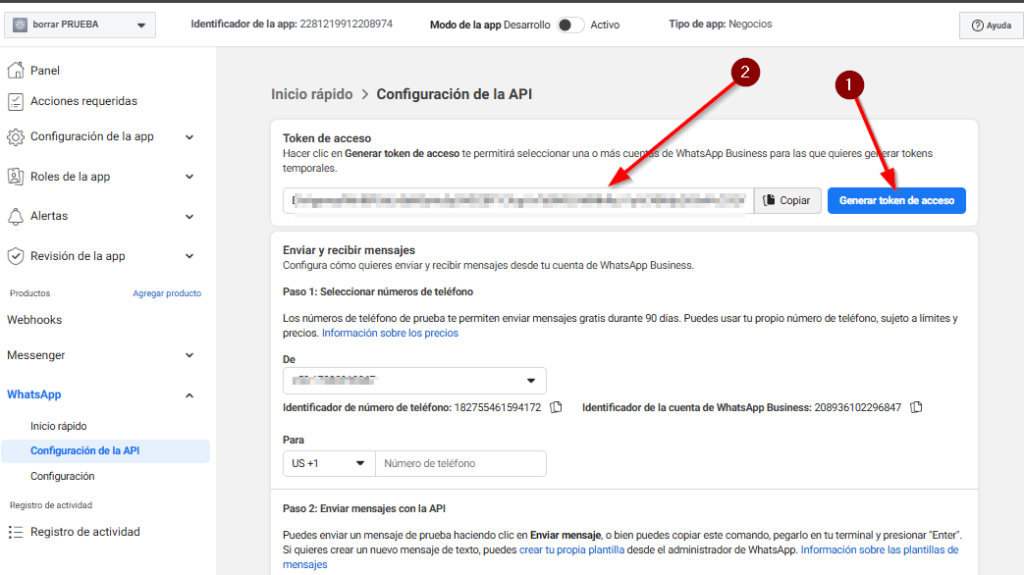Click the borrar PRUEBA app icon
Viewport: 1024px width, 575px height.
tap(20, 25)
